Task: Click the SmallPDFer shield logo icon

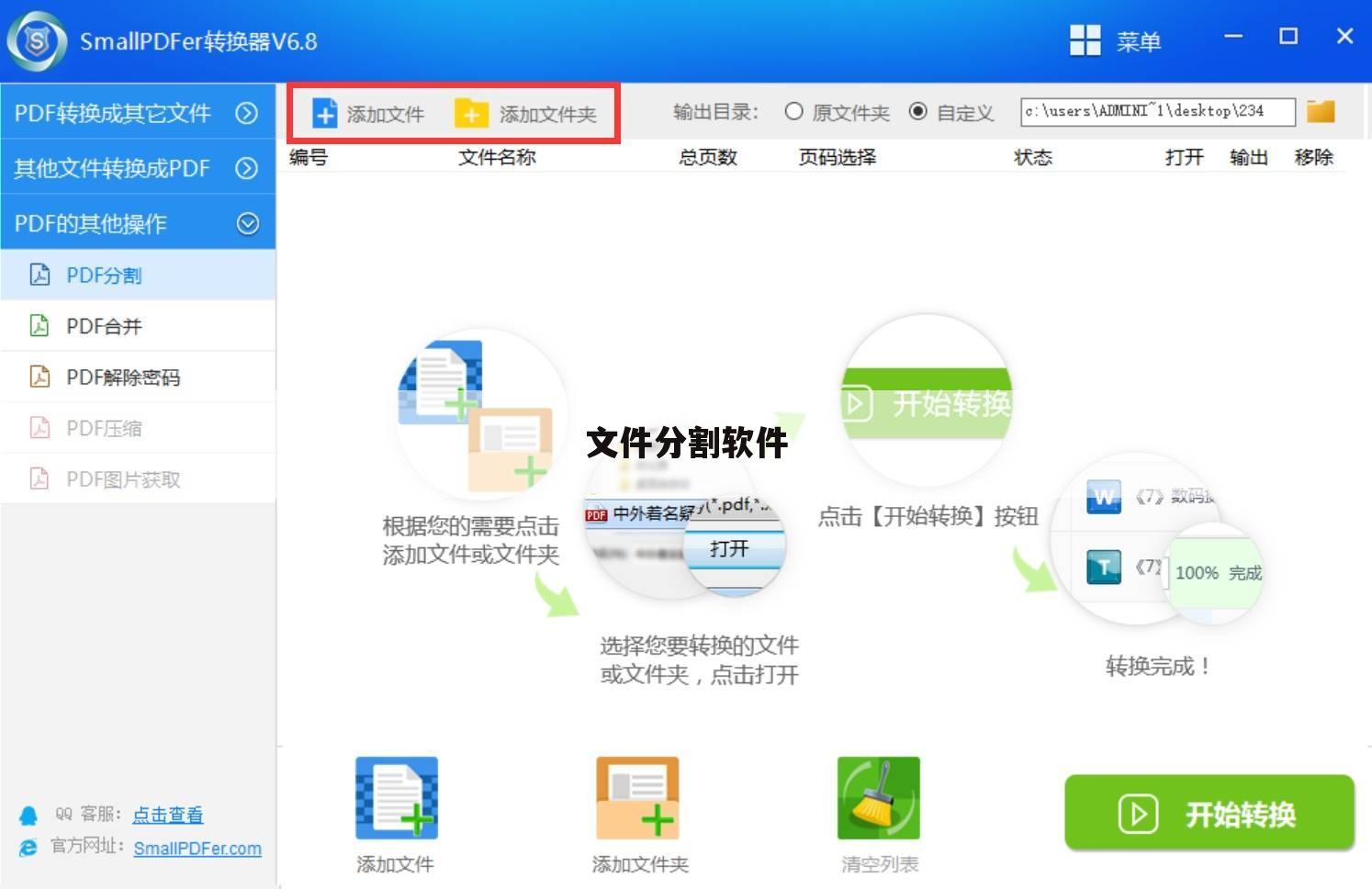Action: (37, 41)
